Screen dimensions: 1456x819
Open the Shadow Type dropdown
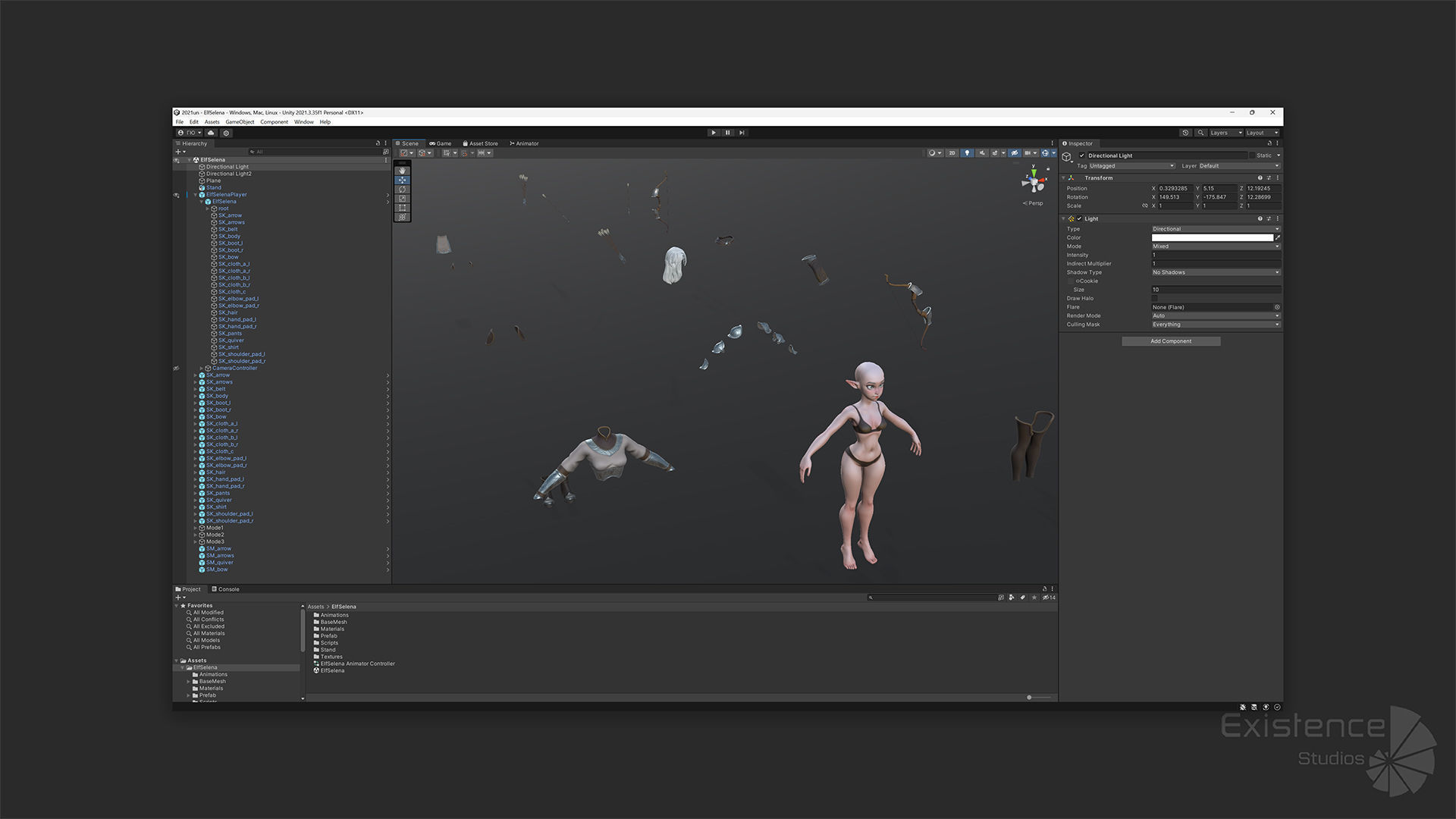coord(1216,272)
